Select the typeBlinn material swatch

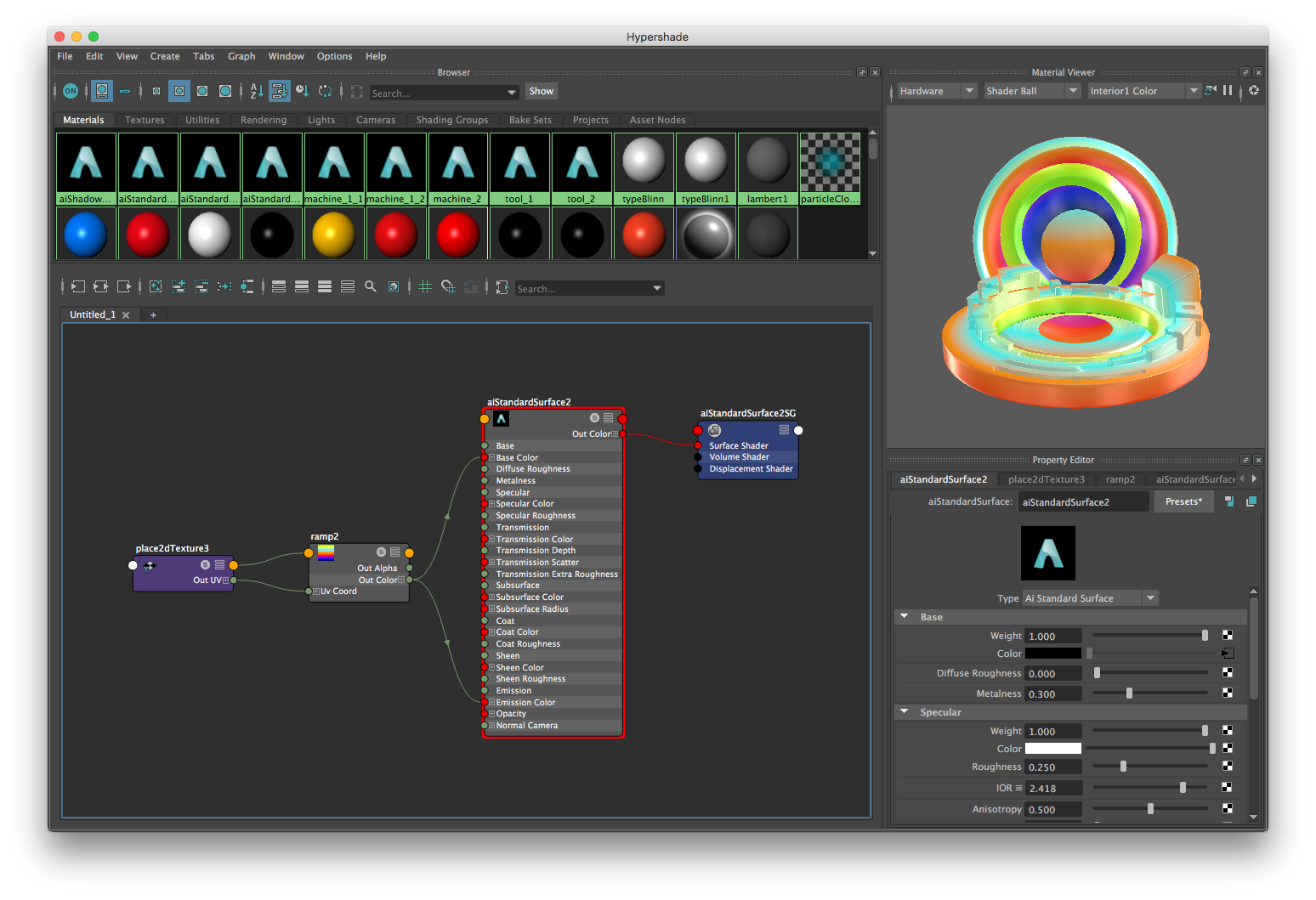pos(644,169)
